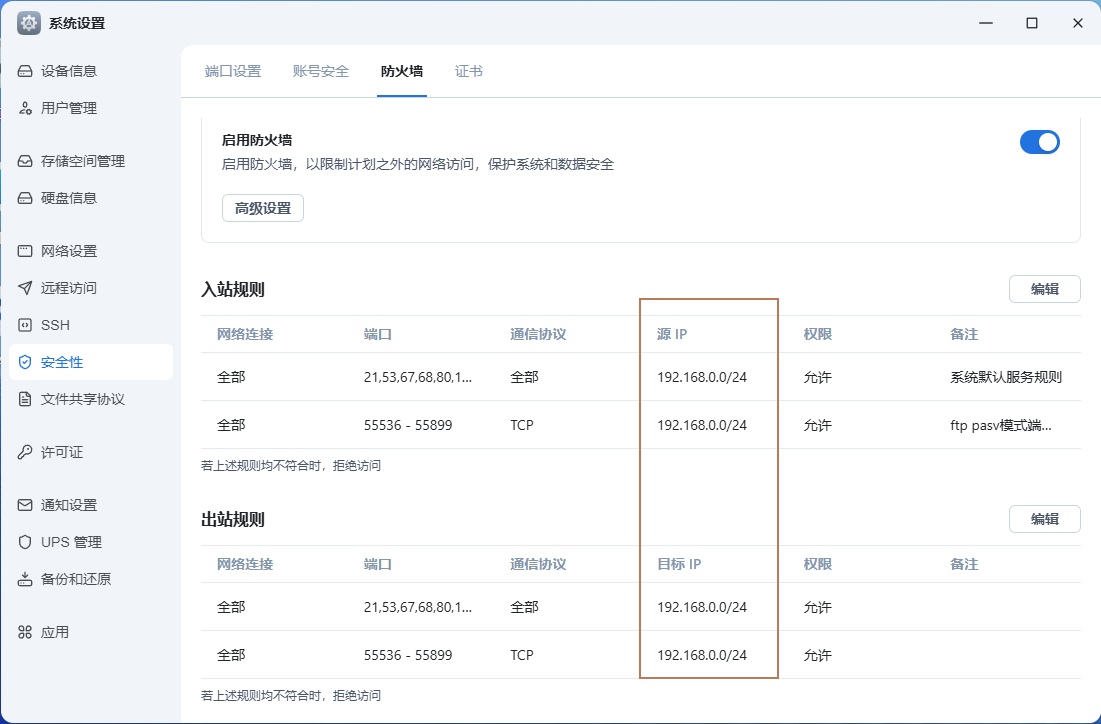The image size is (1101, 724).
Task: Open network settings via its icon
Action: [x=25, y=251]
